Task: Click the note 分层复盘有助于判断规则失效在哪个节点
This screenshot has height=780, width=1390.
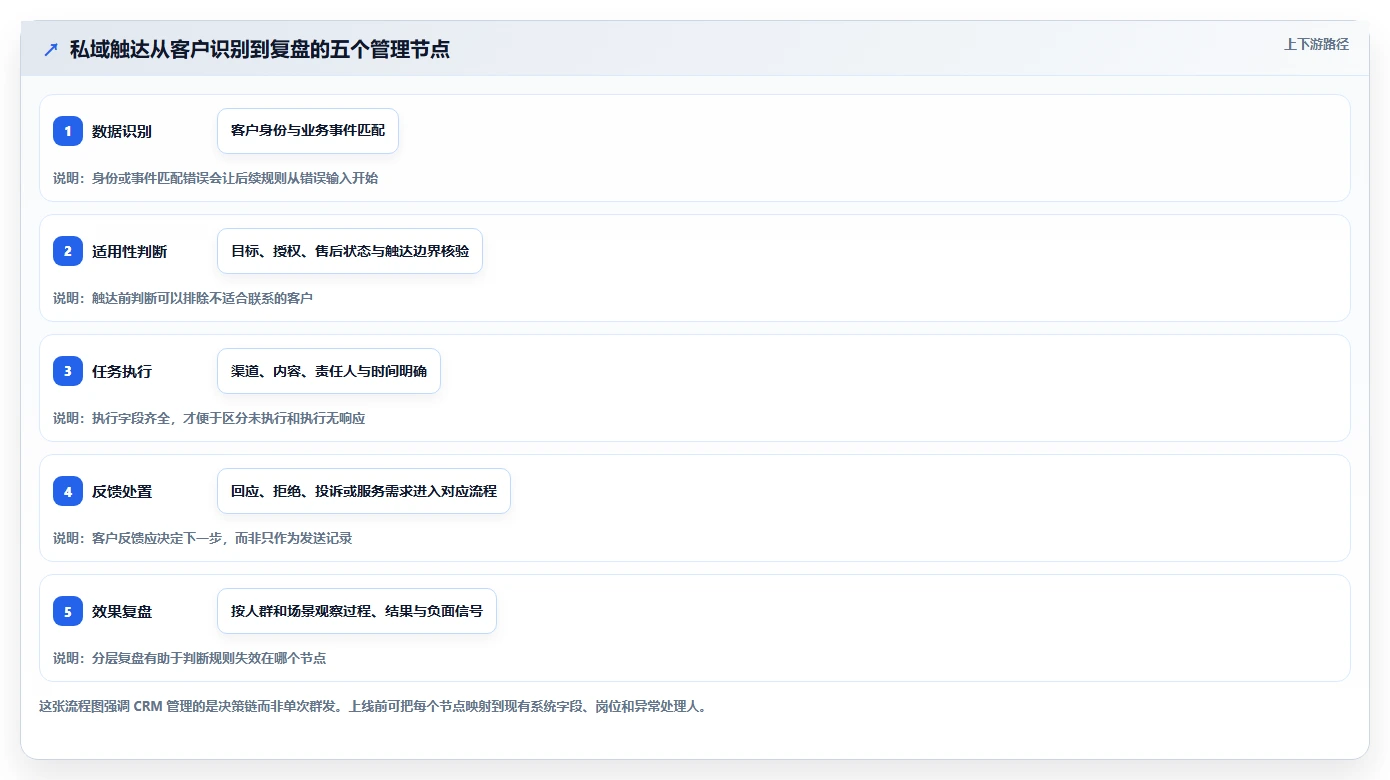Action: point(209,658)
